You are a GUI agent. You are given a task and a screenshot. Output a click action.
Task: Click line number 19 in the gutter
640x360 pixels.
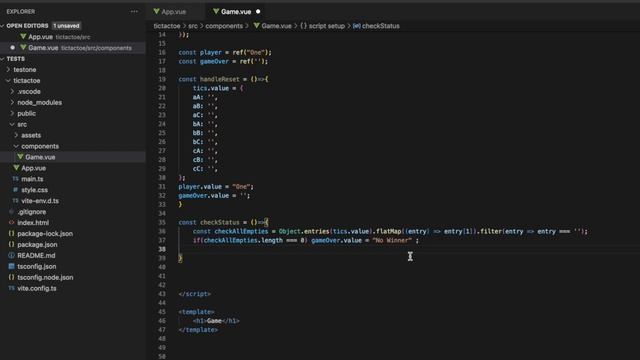click(x=162, y=79)
